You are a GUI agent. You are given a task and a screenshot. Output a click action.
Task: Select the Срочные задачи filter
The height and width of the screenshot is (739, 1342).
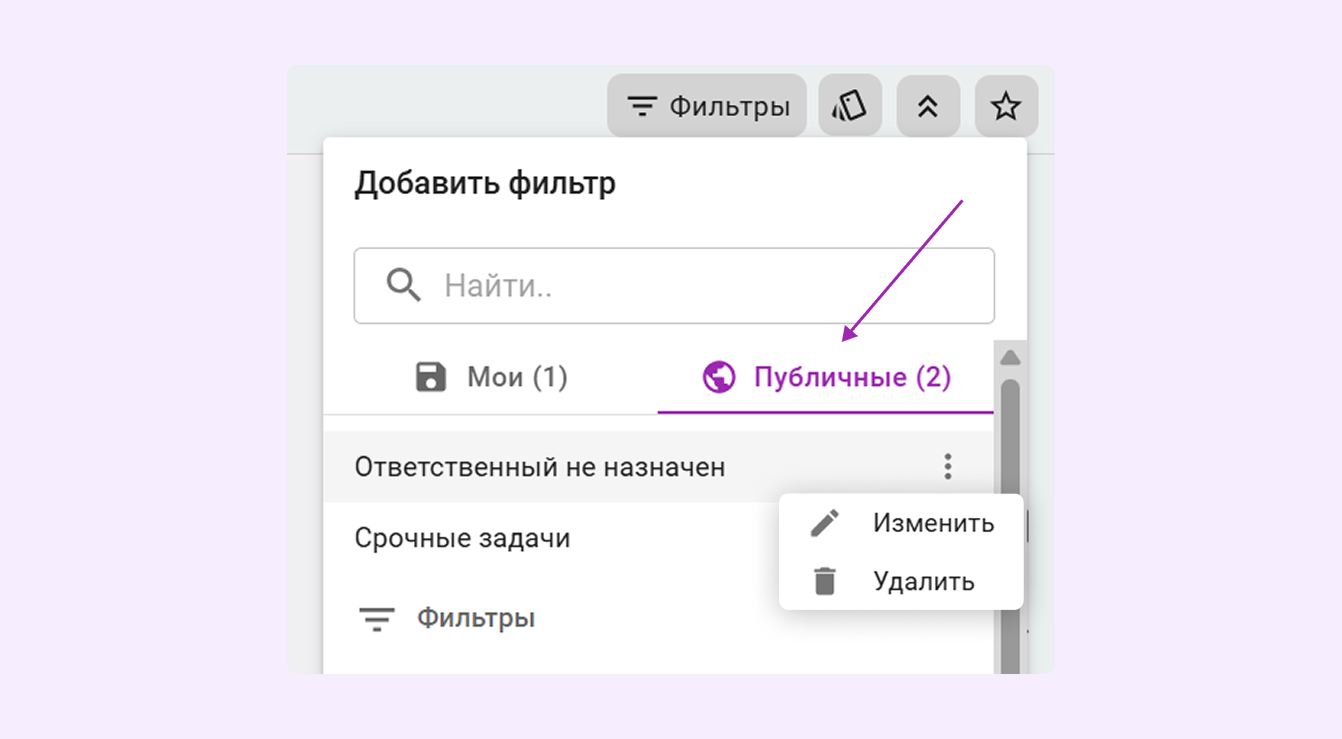tap(462, 537)
